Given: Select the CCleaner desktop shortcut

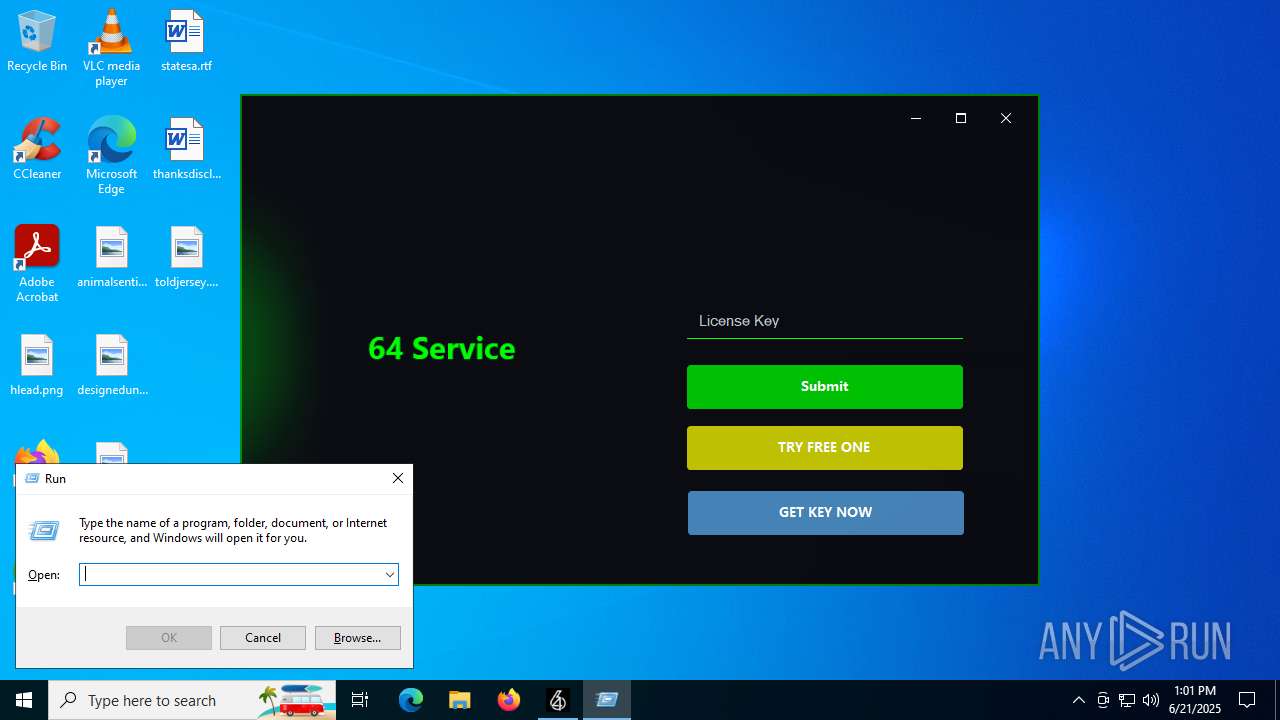Looking at the screenshot, I should click(37, 149).
